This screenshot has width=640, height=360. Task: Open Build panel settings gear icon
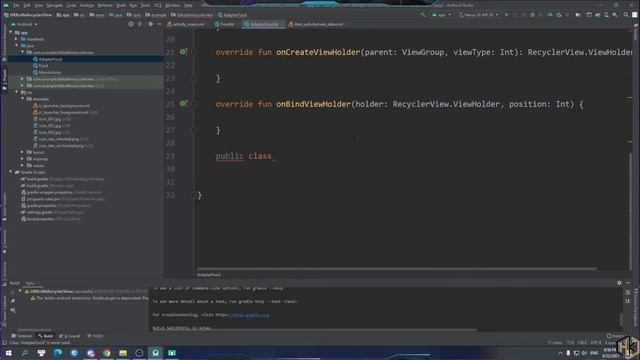tap(619, 283)
